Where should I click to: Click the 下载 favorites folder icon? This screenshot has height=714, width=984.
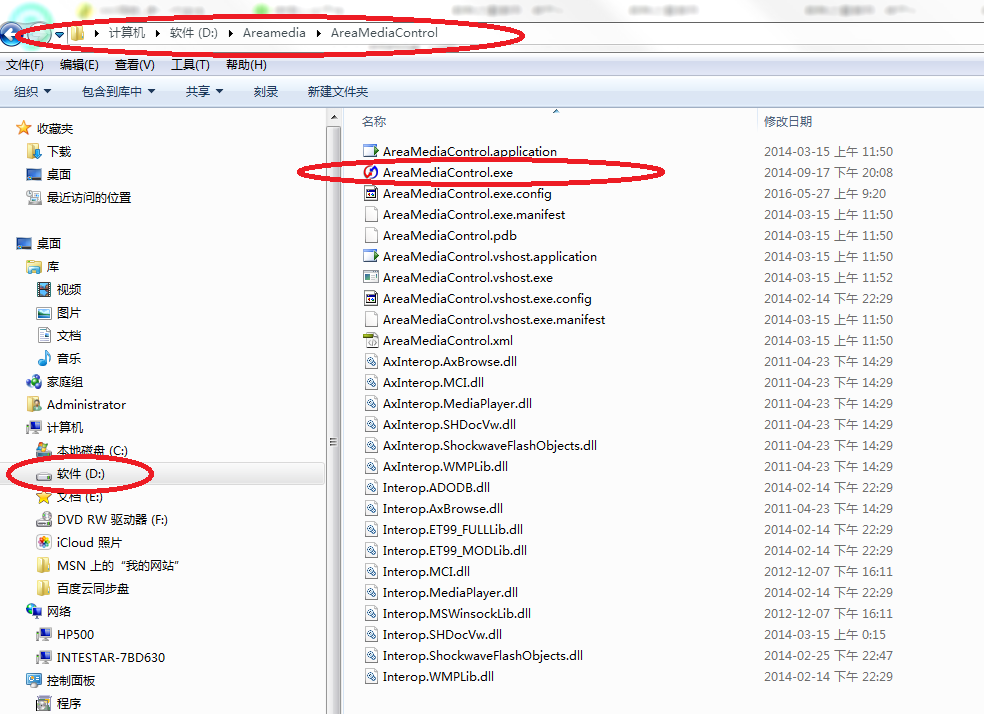(x=34, y=151)
